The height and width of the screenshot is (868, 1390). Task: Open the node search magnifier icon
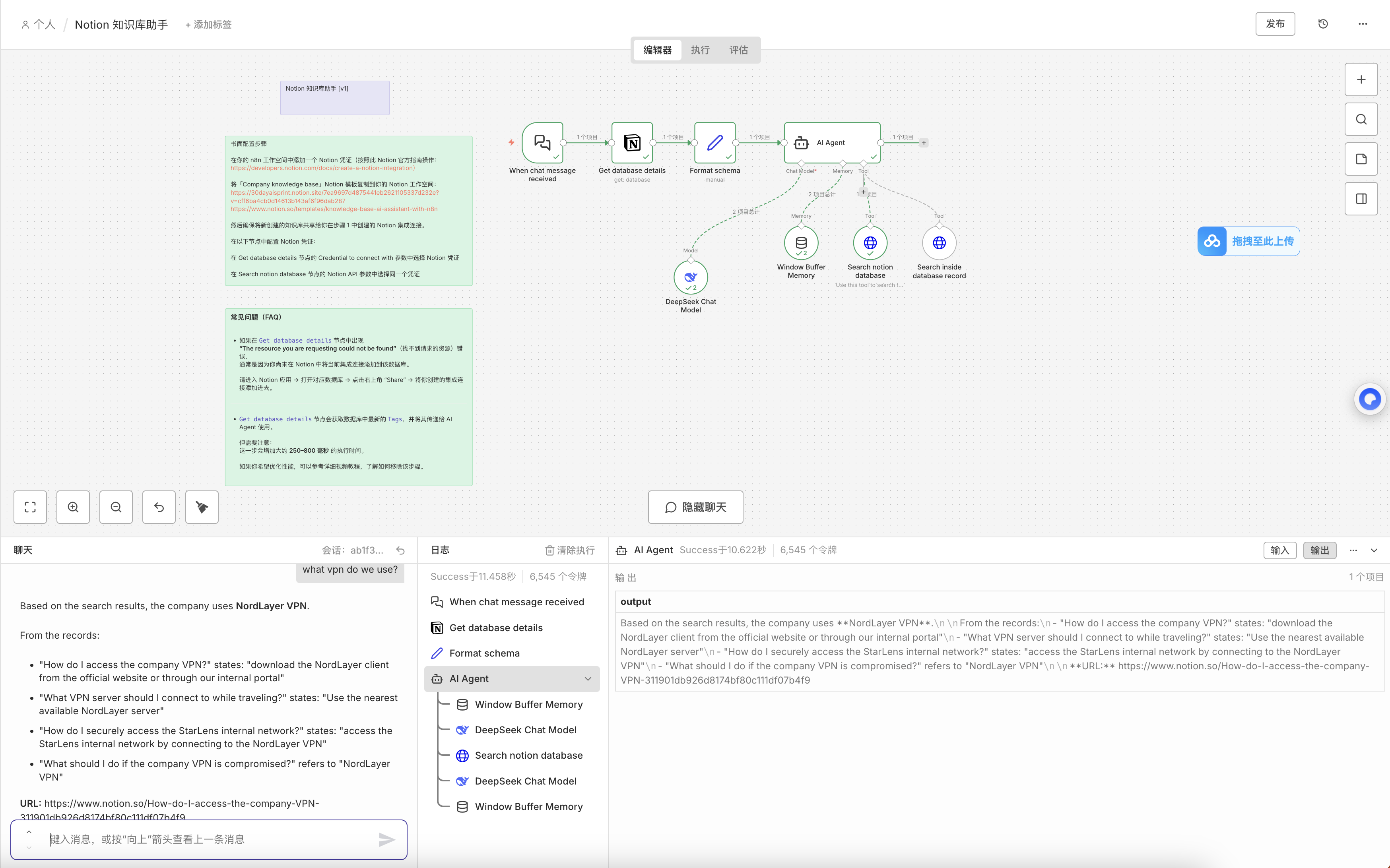point(1361,119)
